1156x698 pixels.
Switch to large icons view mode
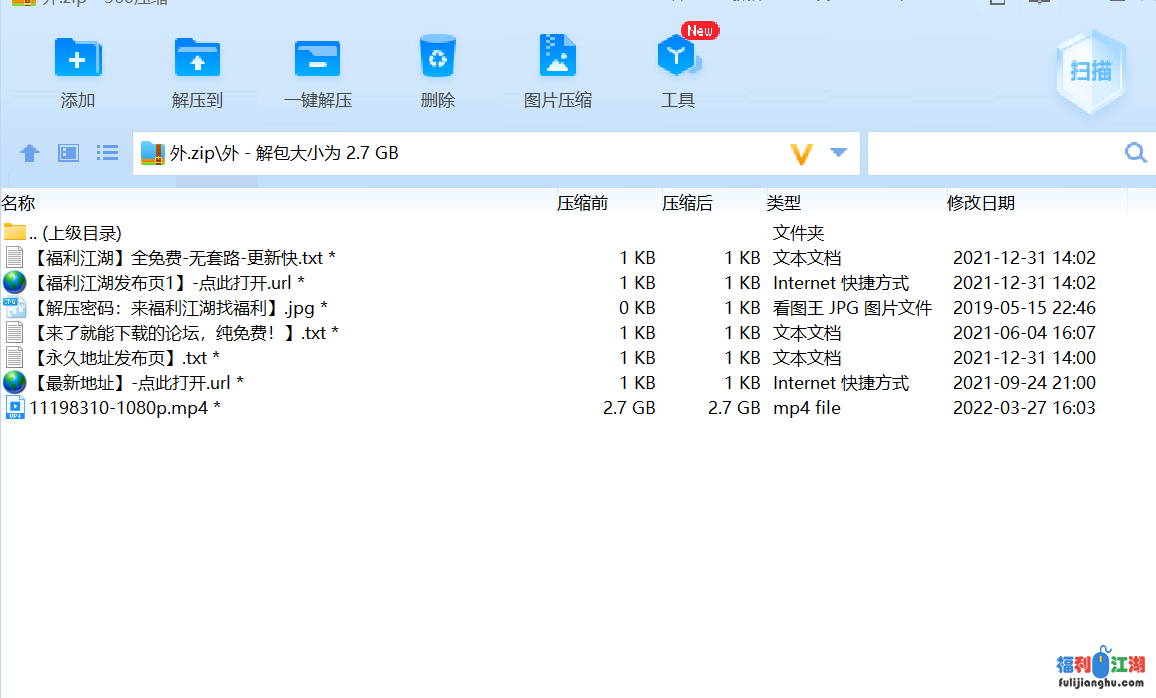tap(67, 152)
